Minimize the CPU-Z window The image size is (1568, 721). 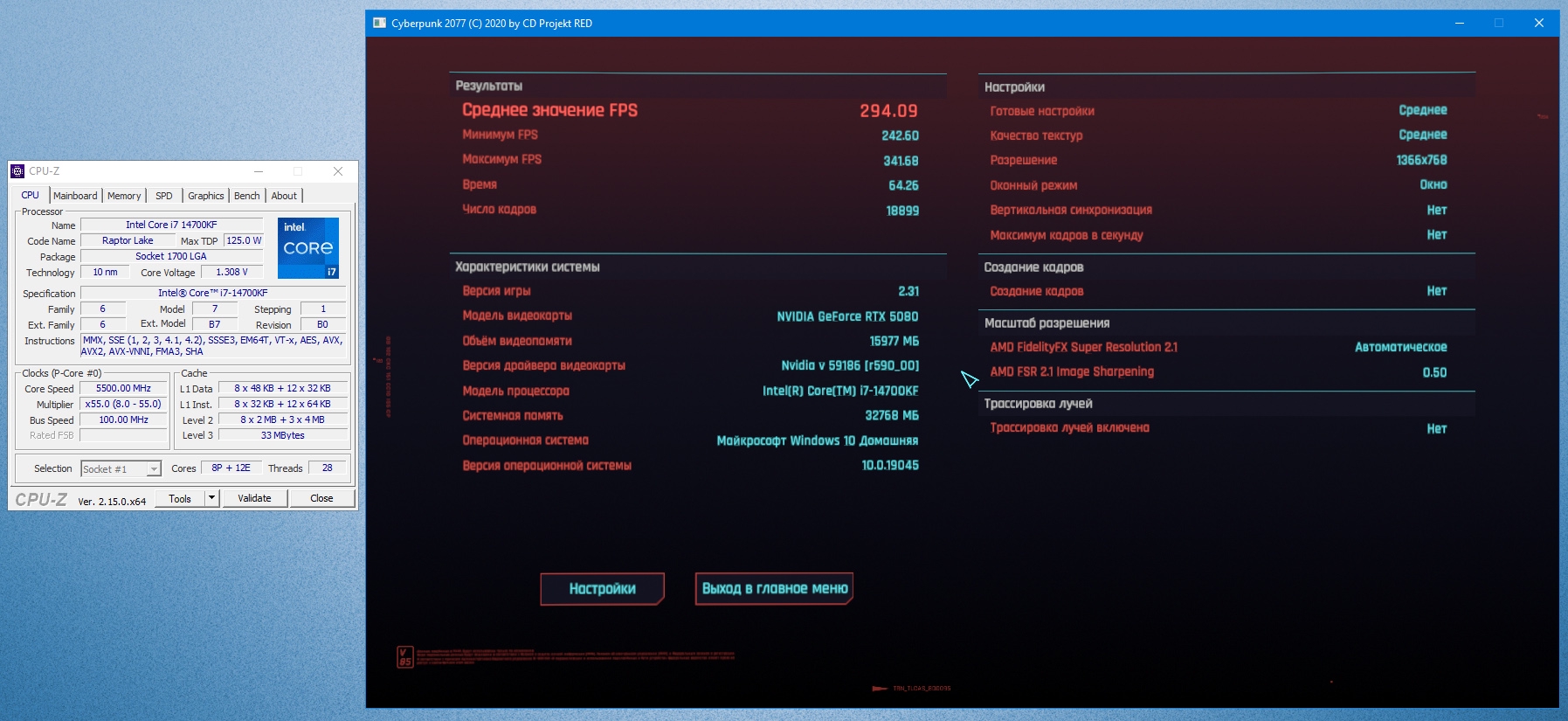pyautogui.click(x=259, y=171)
